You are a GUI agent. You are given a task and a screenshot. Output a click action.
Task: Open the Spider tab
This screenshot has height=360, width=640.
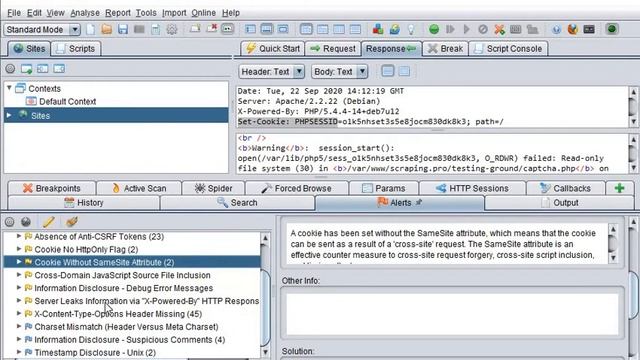pyautogui.click(x=213, y=188)
